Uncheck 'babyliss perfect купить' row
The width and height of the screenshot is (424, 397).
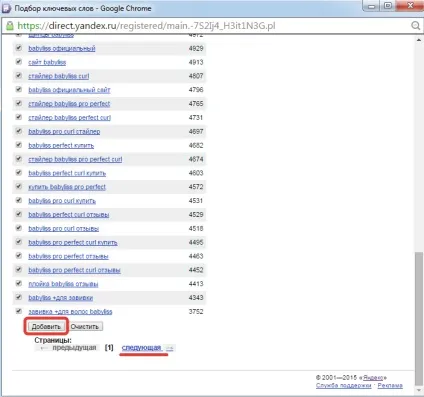[x=19, y=145]
